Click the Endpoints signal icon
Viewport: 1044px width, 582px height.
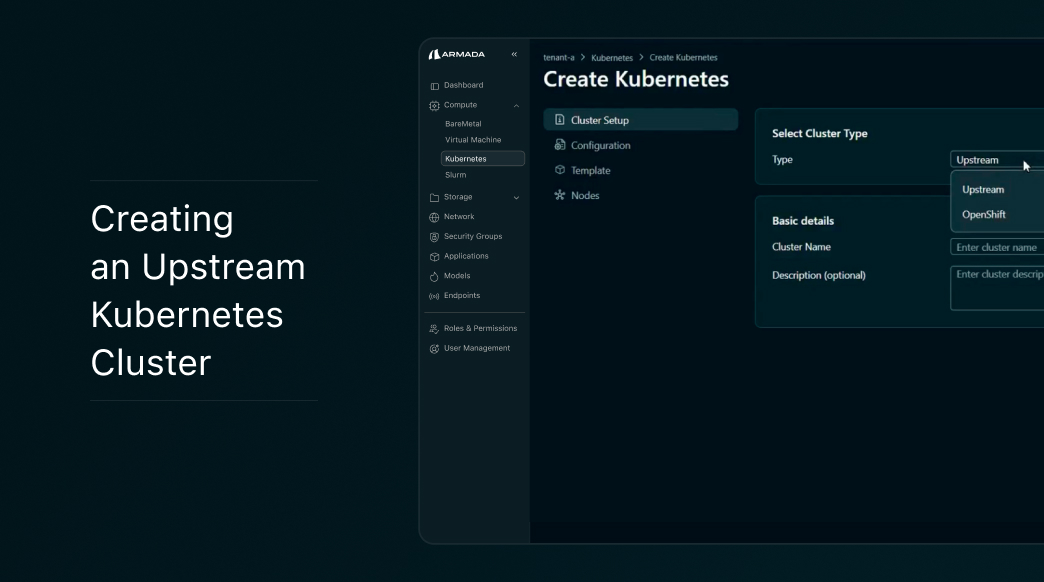click(x=434, y=296)
